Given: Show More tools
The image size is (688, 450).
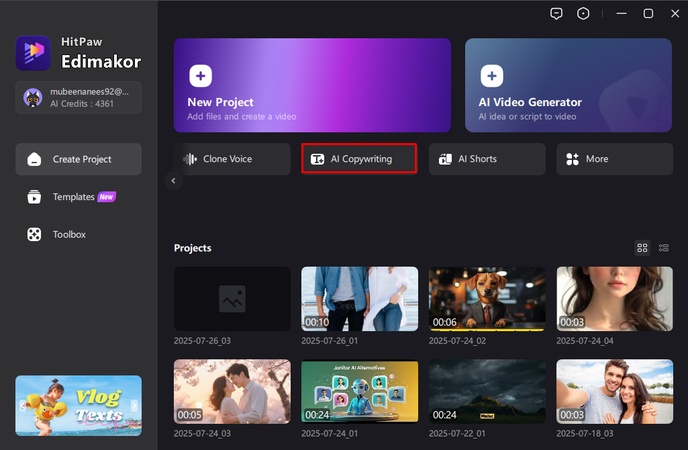Looking at the screenshot, I should [614, 159].
